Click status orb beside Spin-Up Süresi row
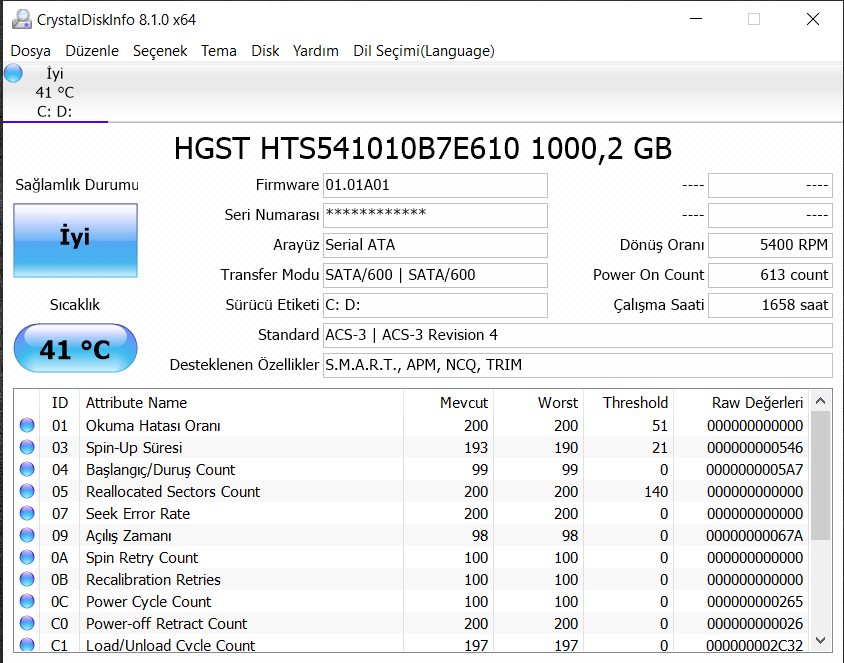This screenshot has height=663, width=844. (27, 448)
